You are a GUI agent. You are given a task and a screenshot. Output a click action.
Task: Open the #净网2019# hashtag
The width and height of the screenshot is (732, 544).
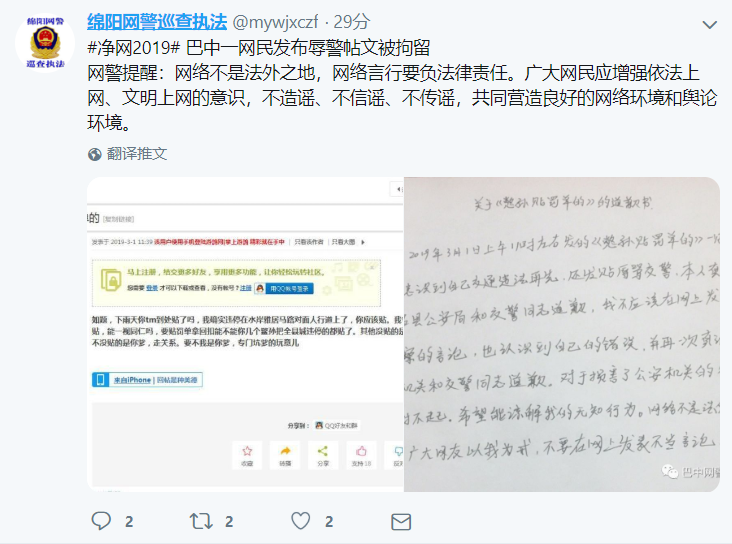point(134,48)
